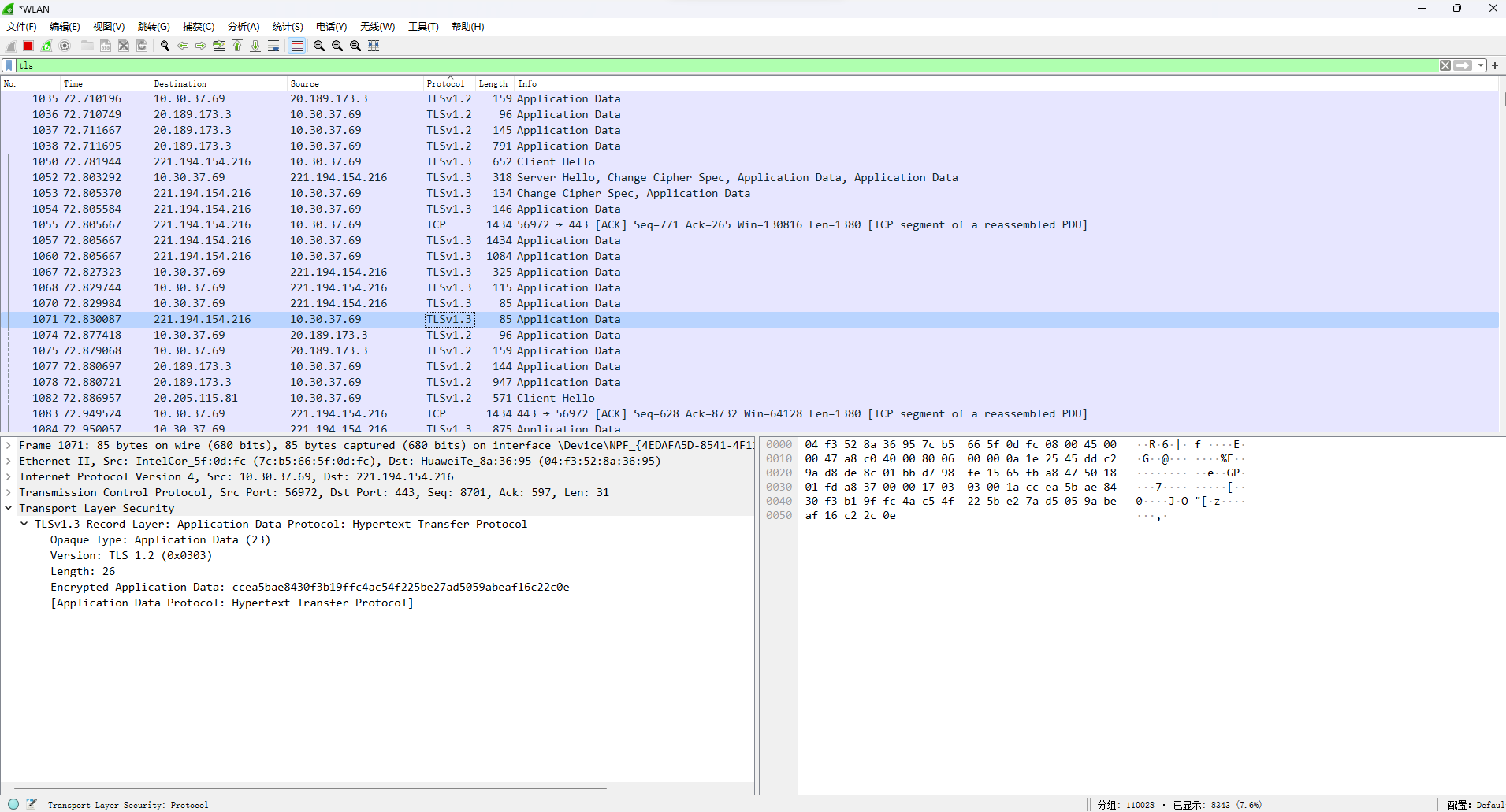Viewport: 1506px width, 812px height.
Task: Open the 文件(F) menu
Action: [21, 27]
